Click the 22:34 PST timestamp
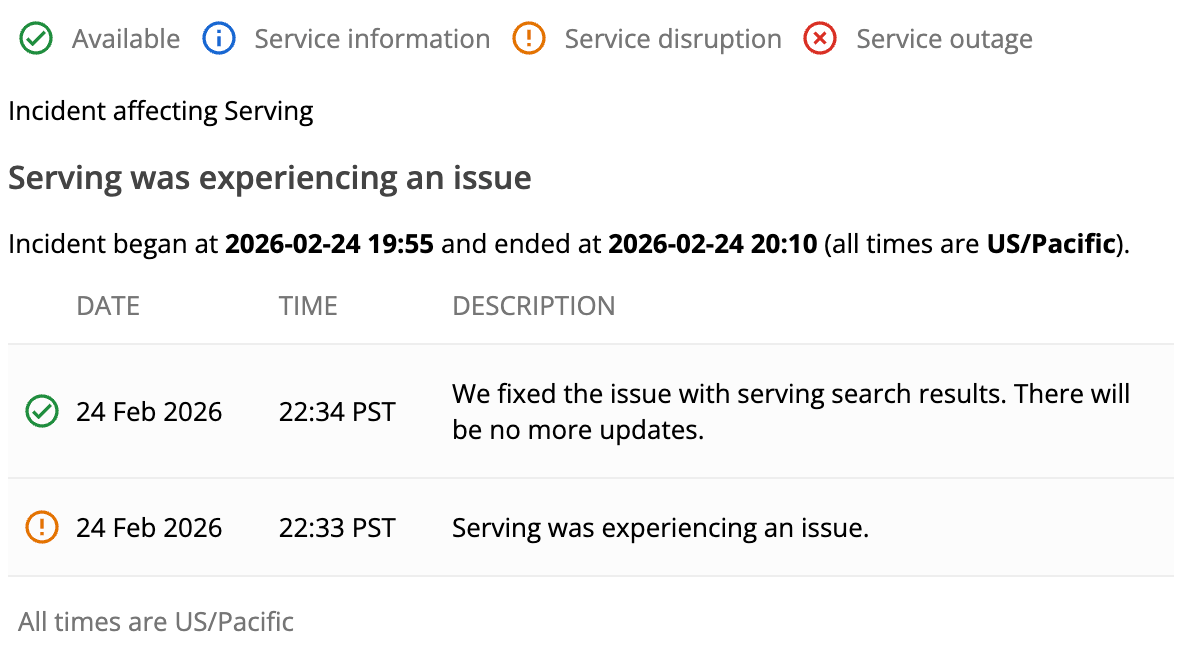The image size is (1186, 654). [x=337, y=411]
